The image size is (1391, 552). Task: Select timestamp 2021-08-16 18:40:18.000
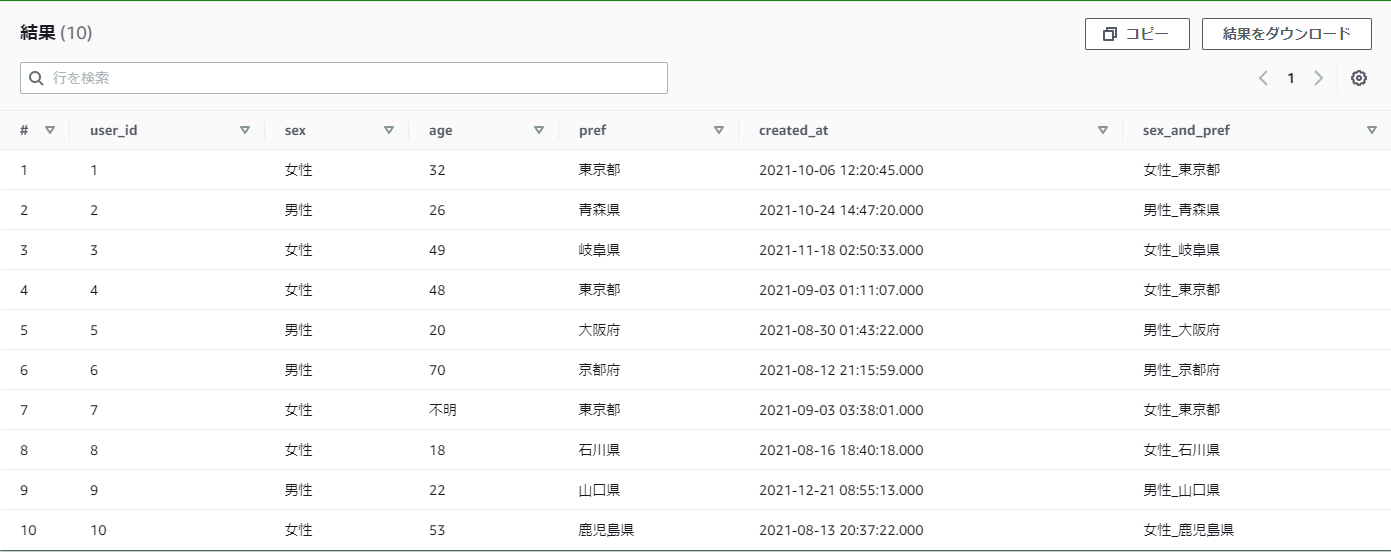tap(841, 450)
